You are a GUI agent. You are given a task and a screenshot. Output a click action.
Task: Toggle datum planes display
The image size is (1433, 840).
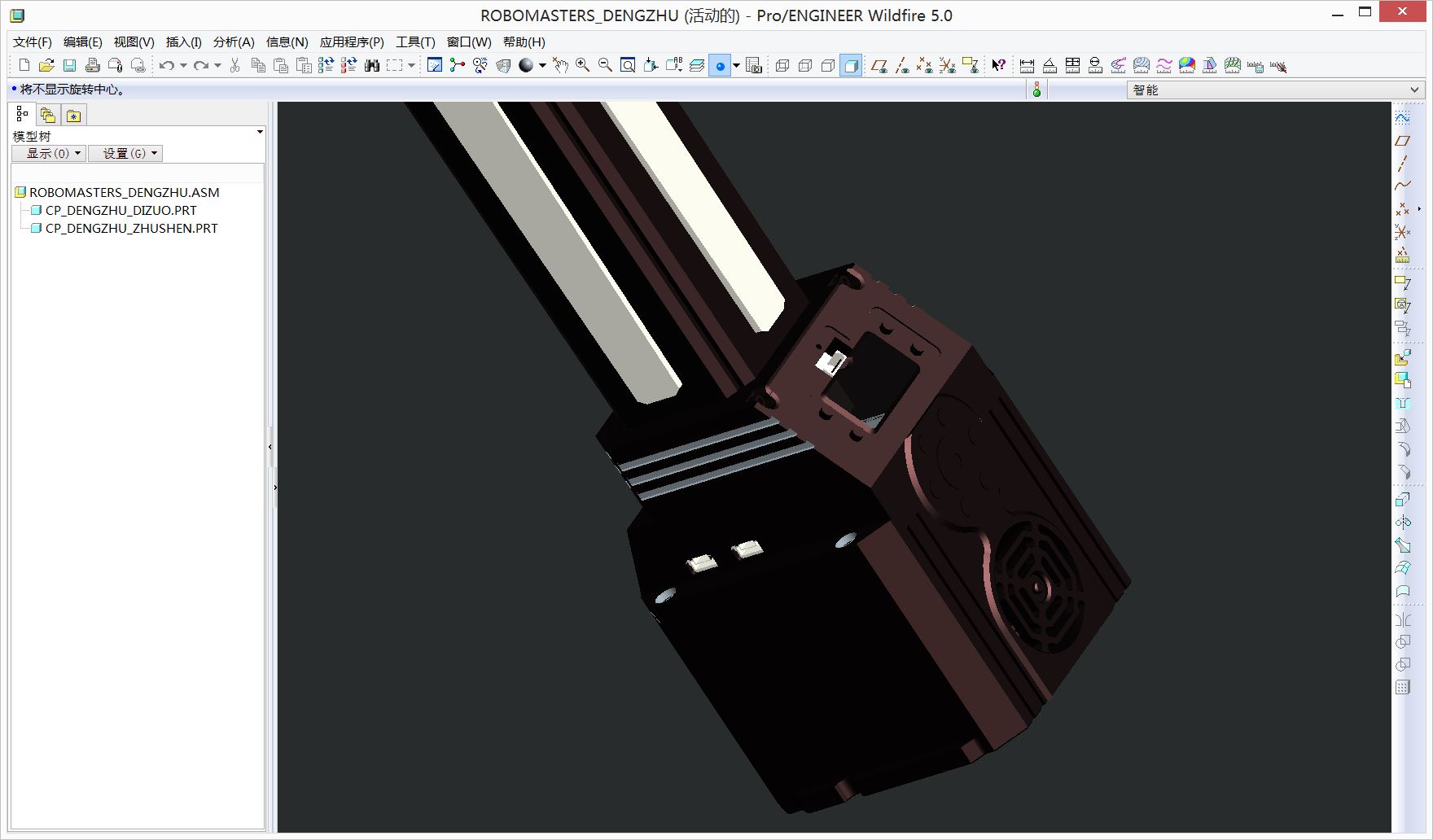[x=879, y=65]
